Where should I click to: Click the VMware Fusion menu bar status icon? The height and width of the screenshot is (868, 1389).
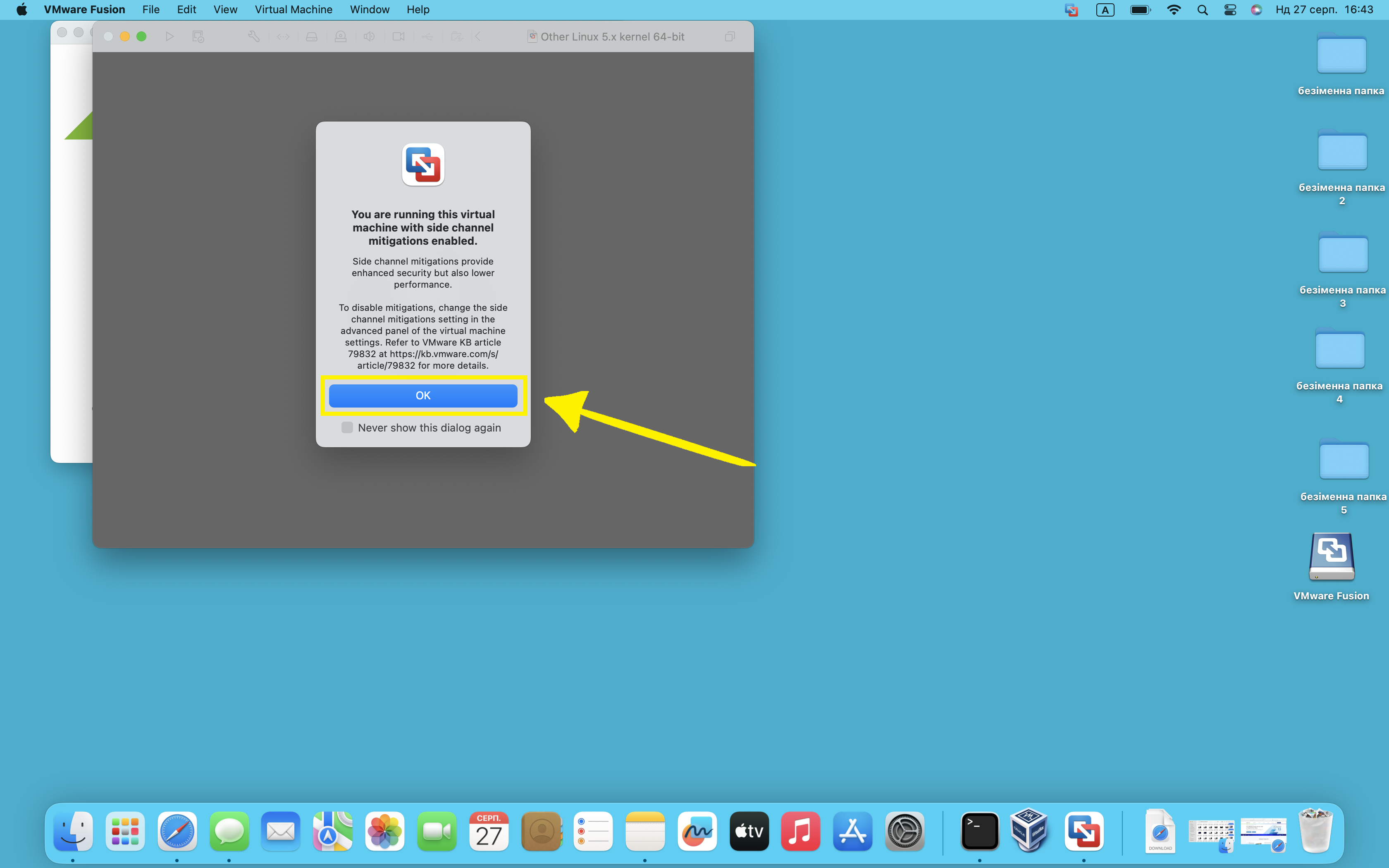(x=1071, y=10)
